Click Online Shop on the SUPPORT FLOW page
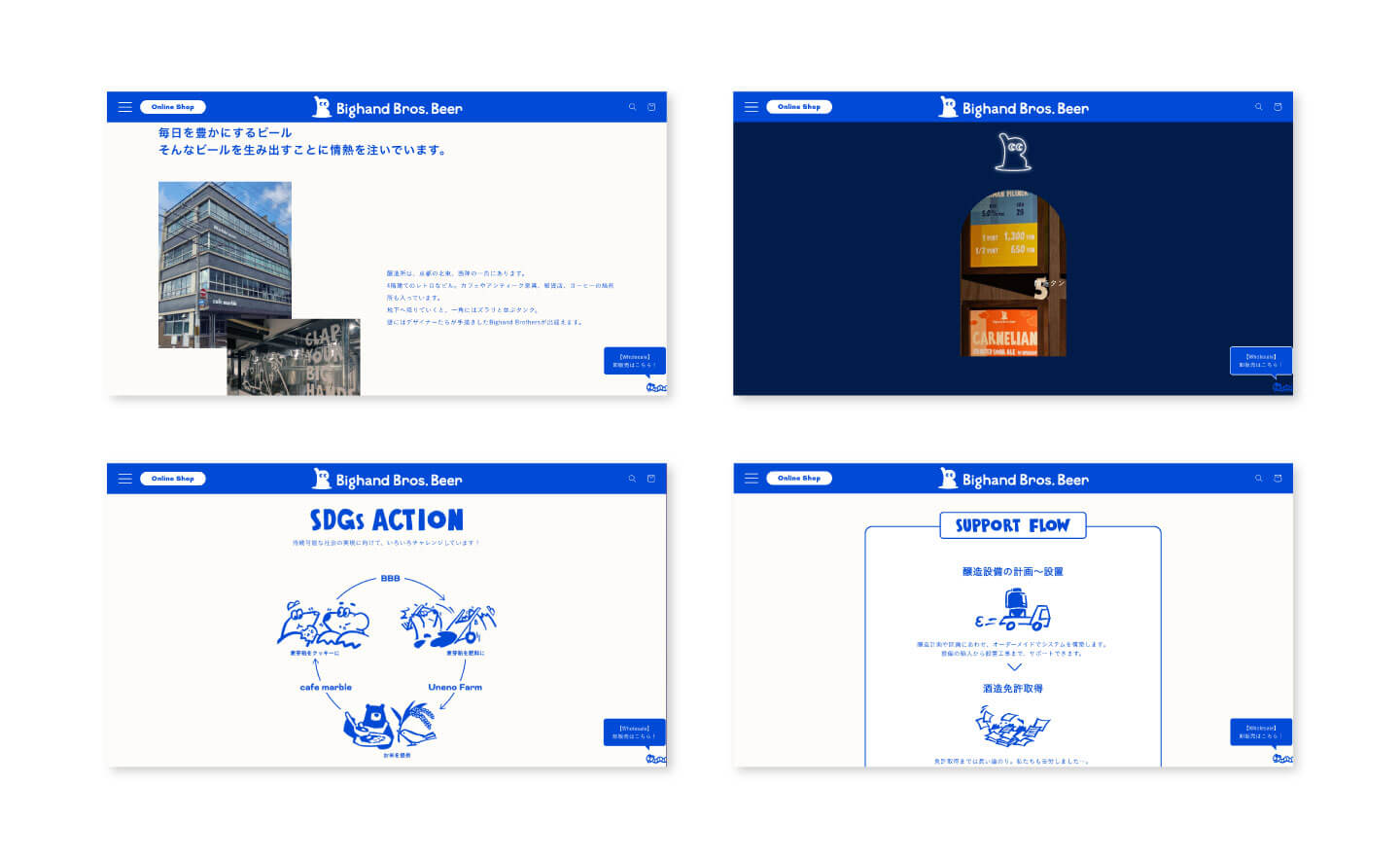Viewport: 1400px width, 858px height. coord(799,479)
